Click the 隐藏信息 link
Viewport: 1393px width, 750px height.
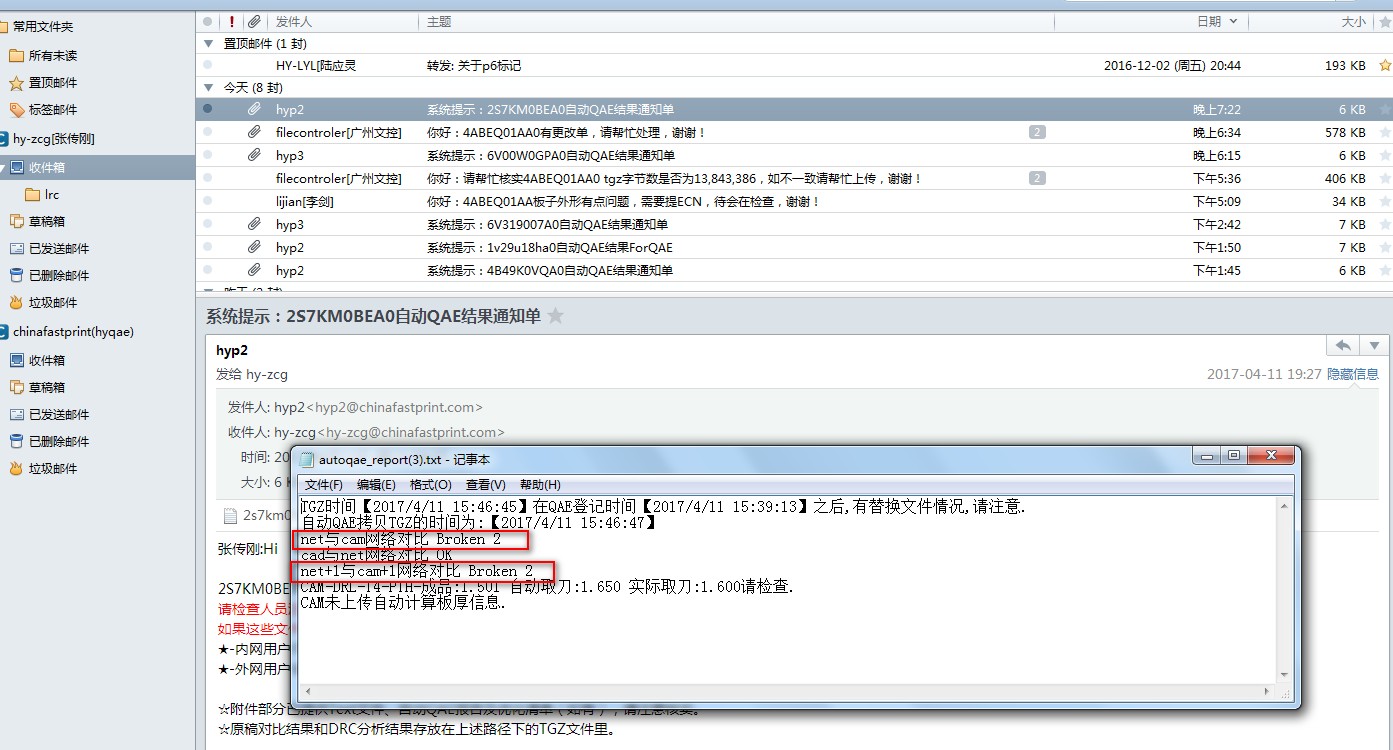[1352, 374]
